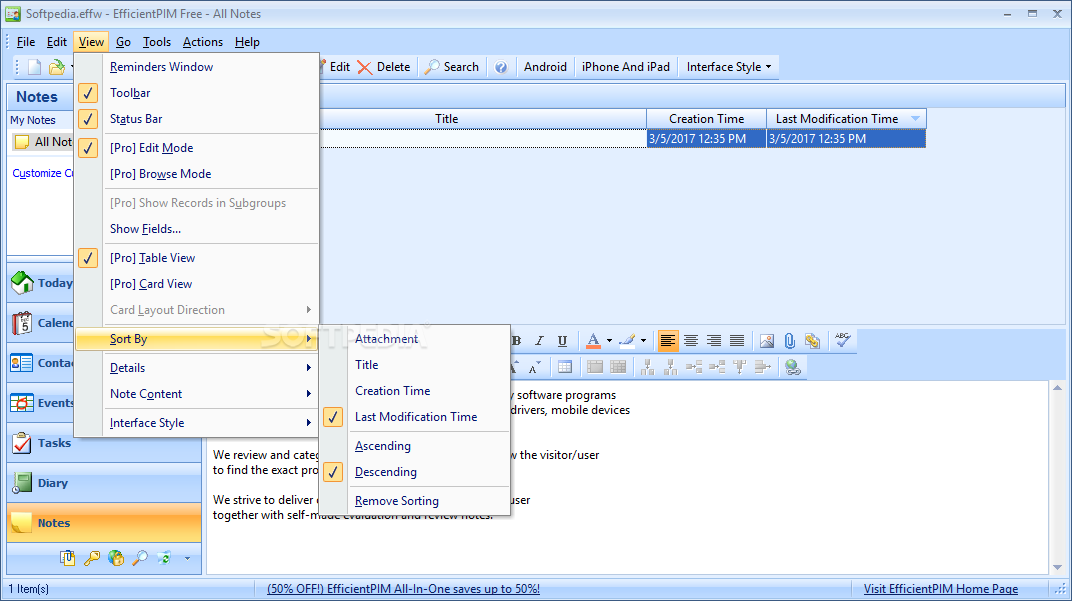The height and width of the screenshot is (601, 1072).
Task: Open sidebar footer configure-buttons arrow
Action: [187, 559]
